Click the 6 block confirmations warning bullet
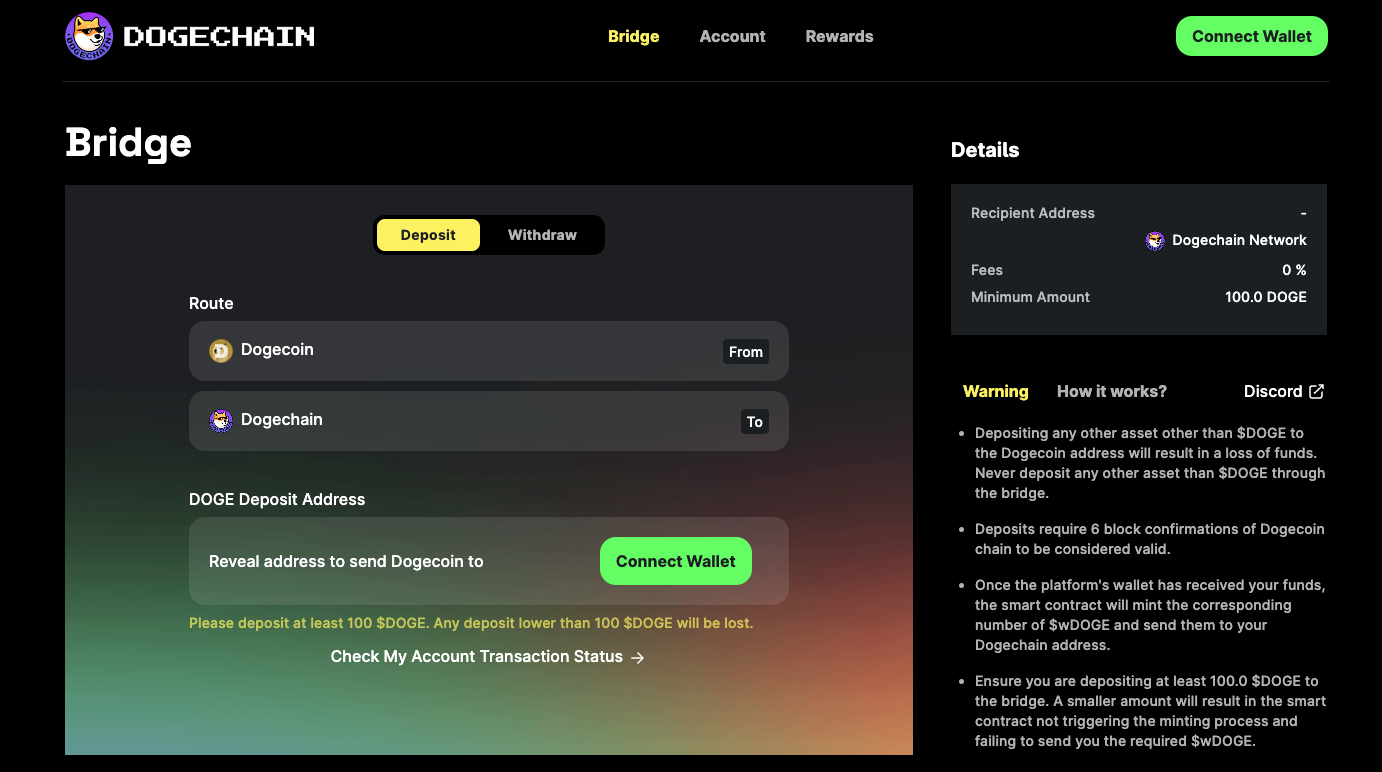 1150,539
